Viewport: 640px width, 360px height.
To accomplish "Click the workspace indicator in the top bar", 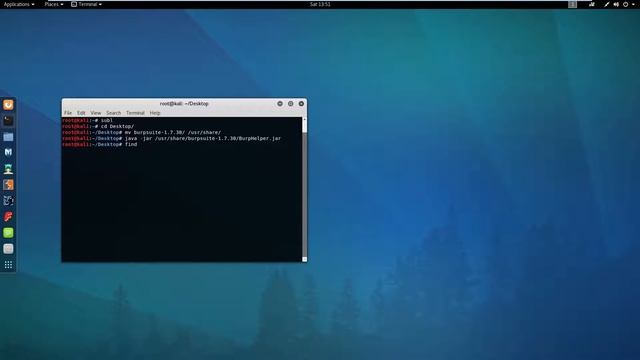I will pyautogui.click(x=572, y=4).
